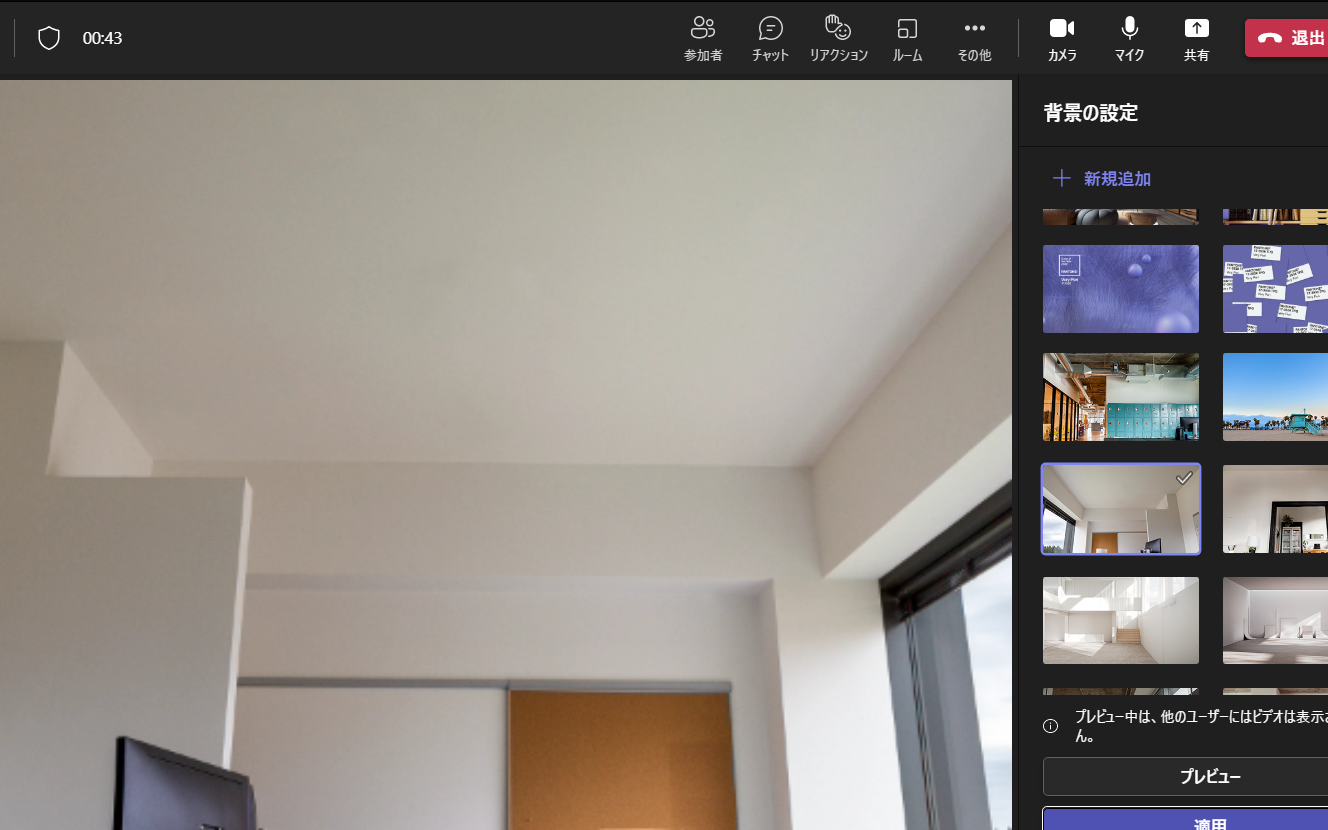This screenshot has width=1328, height=830.
Task: Open the ルーム breakout rooms option
Action: (x=907, y=39)
